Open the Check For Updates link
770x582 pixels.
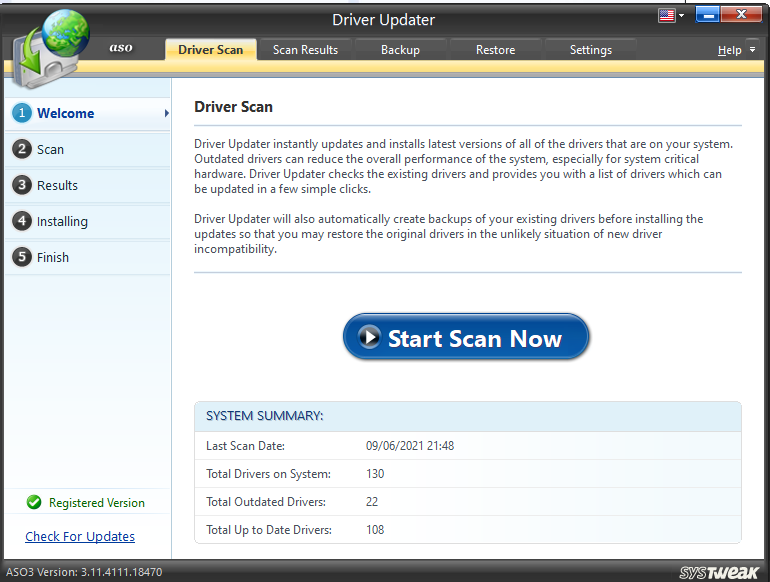tap(80, 536)
